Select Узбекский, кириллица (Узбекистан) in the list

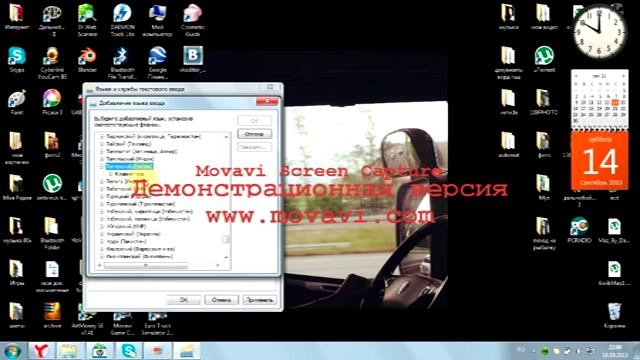149,211
